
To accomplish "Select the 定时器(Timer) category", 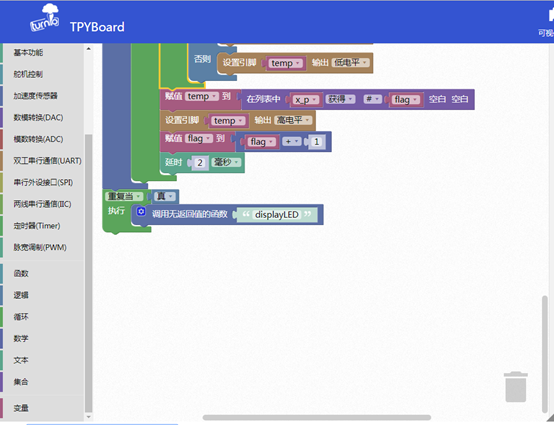I will pos(37,225).
